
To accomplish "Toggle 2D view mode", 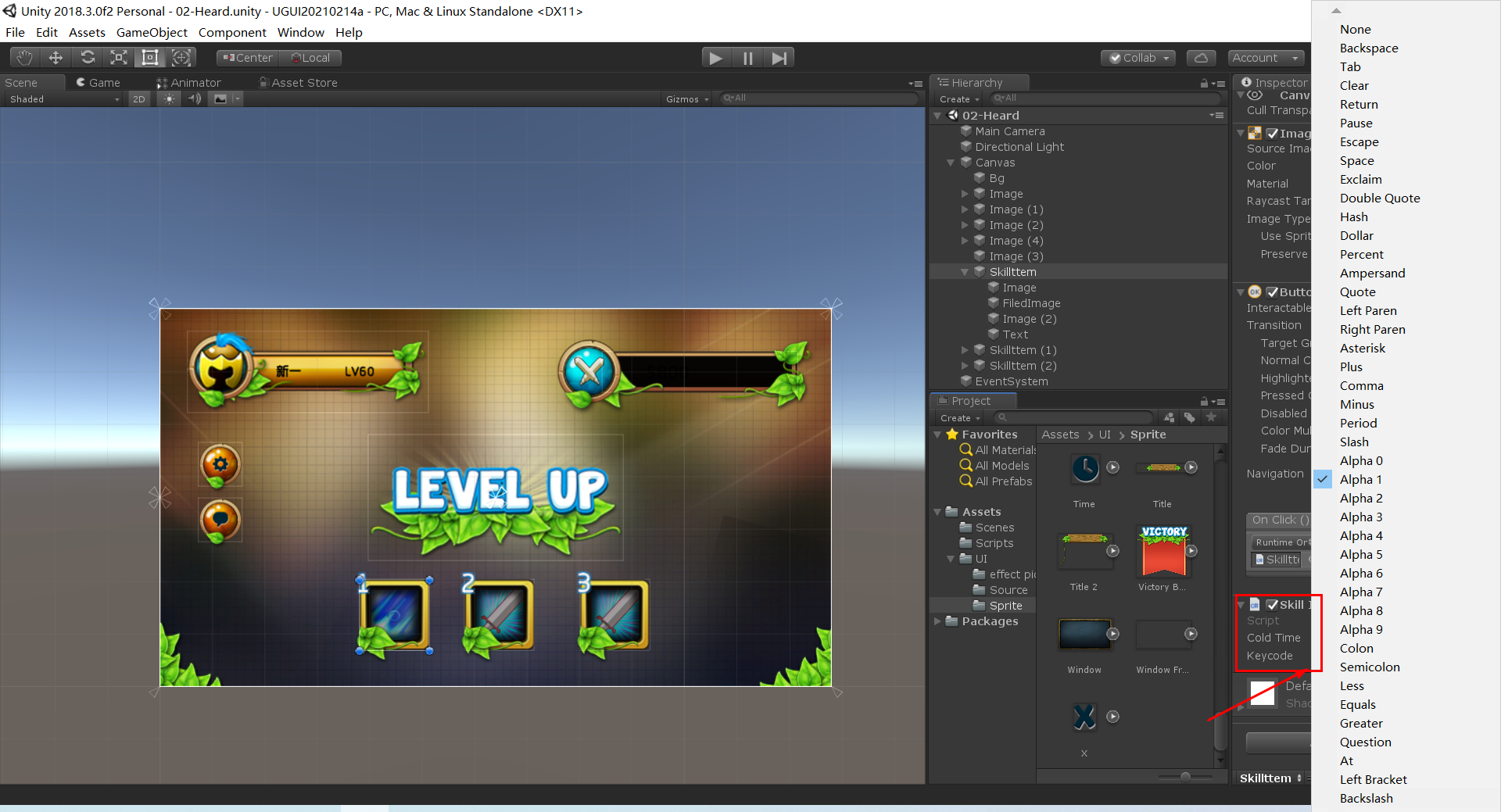I will 138,98.
